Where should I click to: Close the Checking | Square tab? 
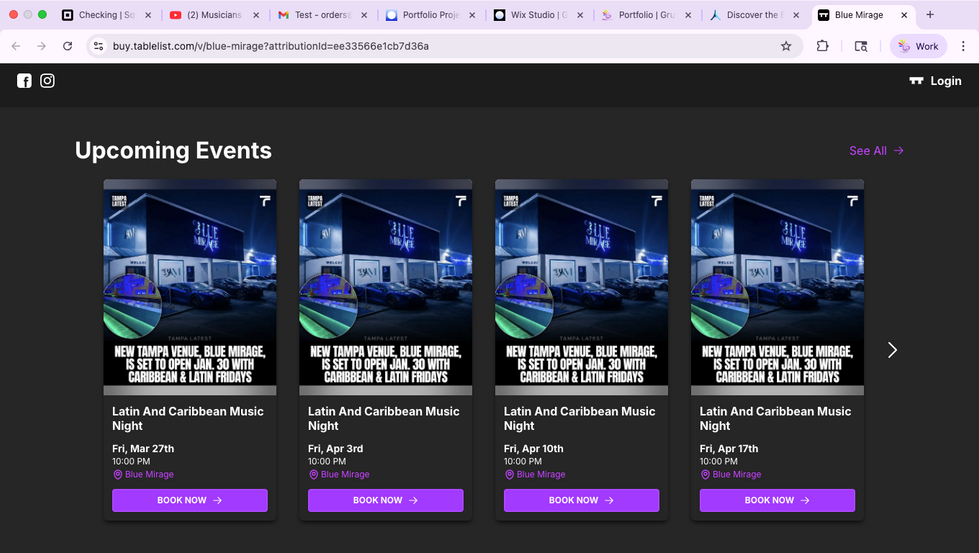click(x=148, y=15)
